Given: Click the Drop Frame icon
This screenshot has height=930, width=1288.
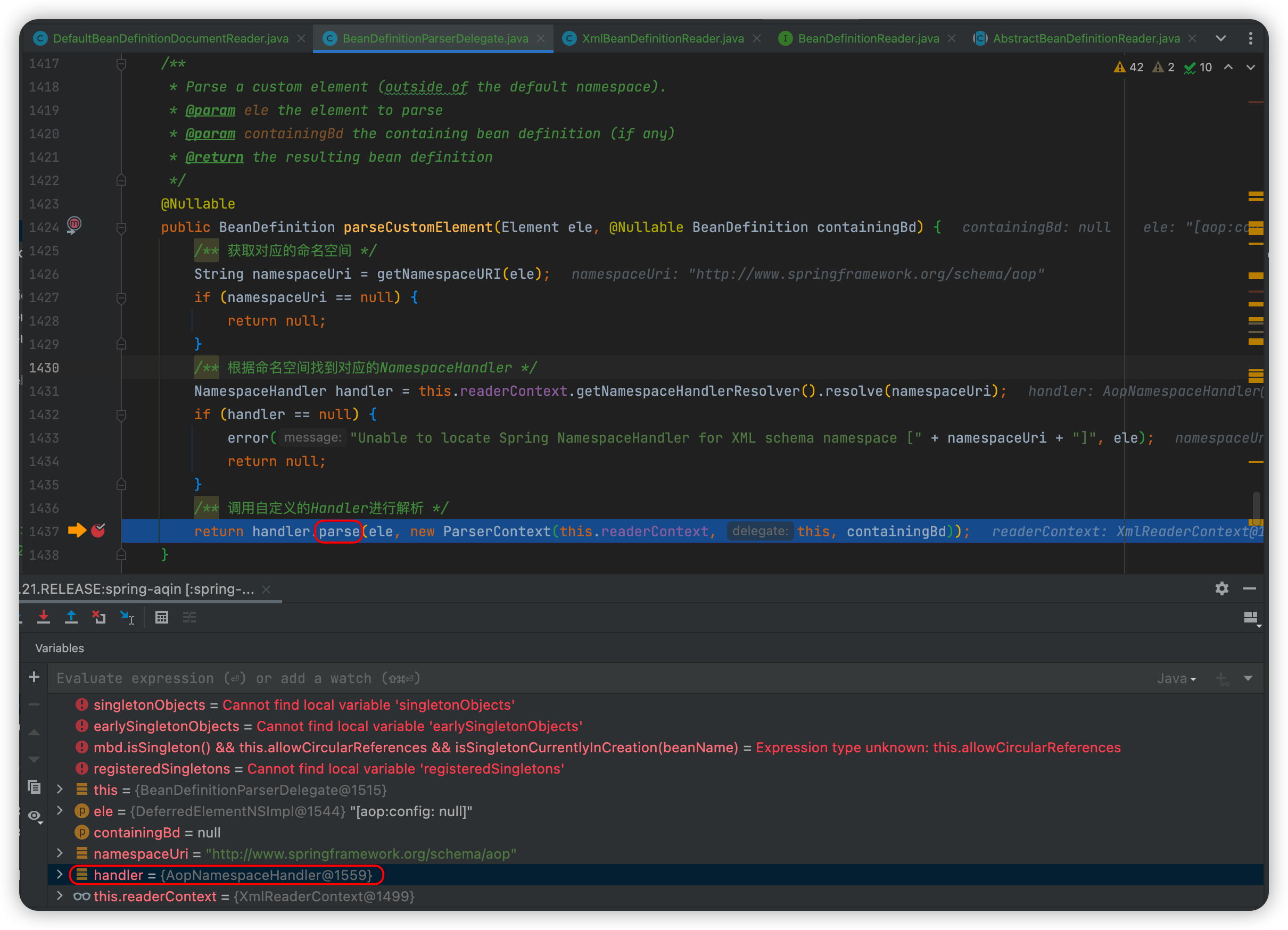Looking at the screenshot, I should 99,617.
